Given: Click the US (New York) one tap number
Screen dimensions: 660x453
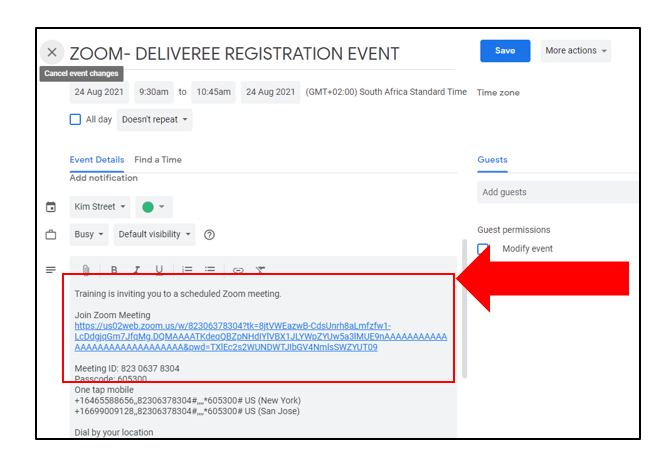Looking at the screenshot, I should click(188, 400).
